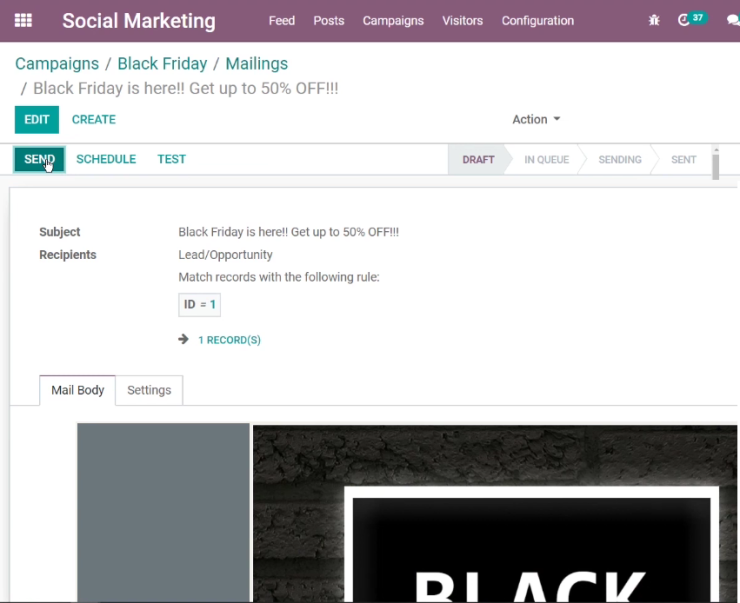Click the Lead/Opportunity recipients value

[x=225, y=255]
